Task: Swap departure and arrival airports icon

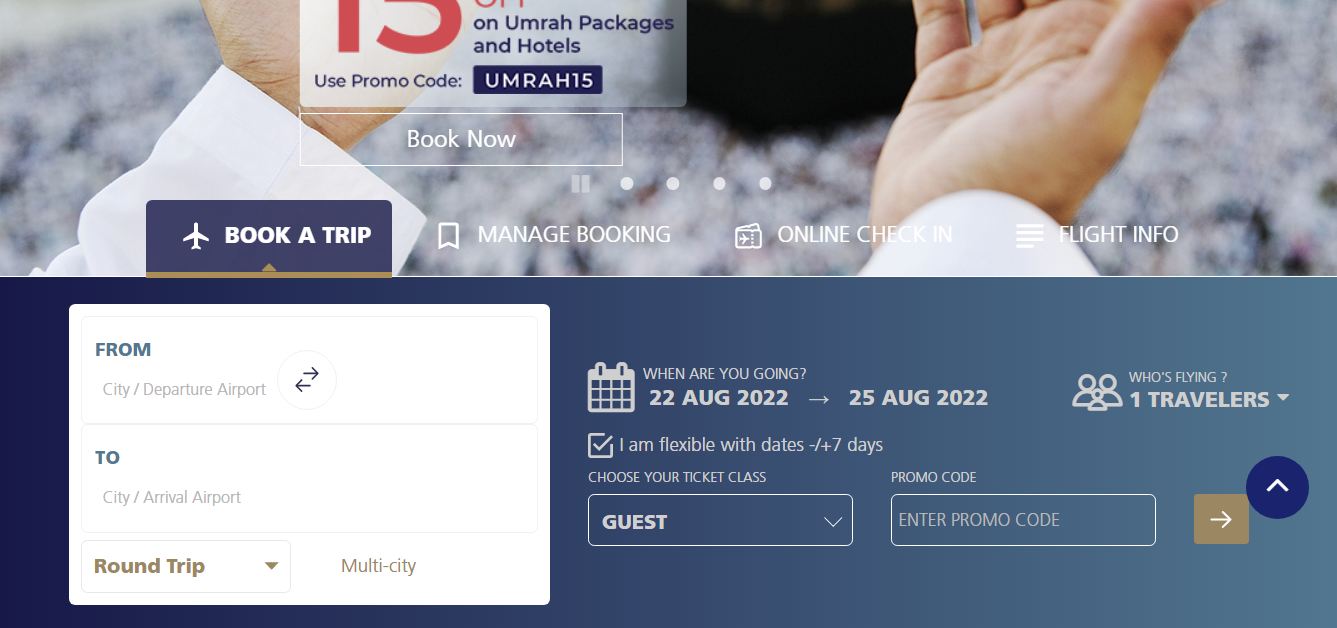Action: (x=307, y=380)
